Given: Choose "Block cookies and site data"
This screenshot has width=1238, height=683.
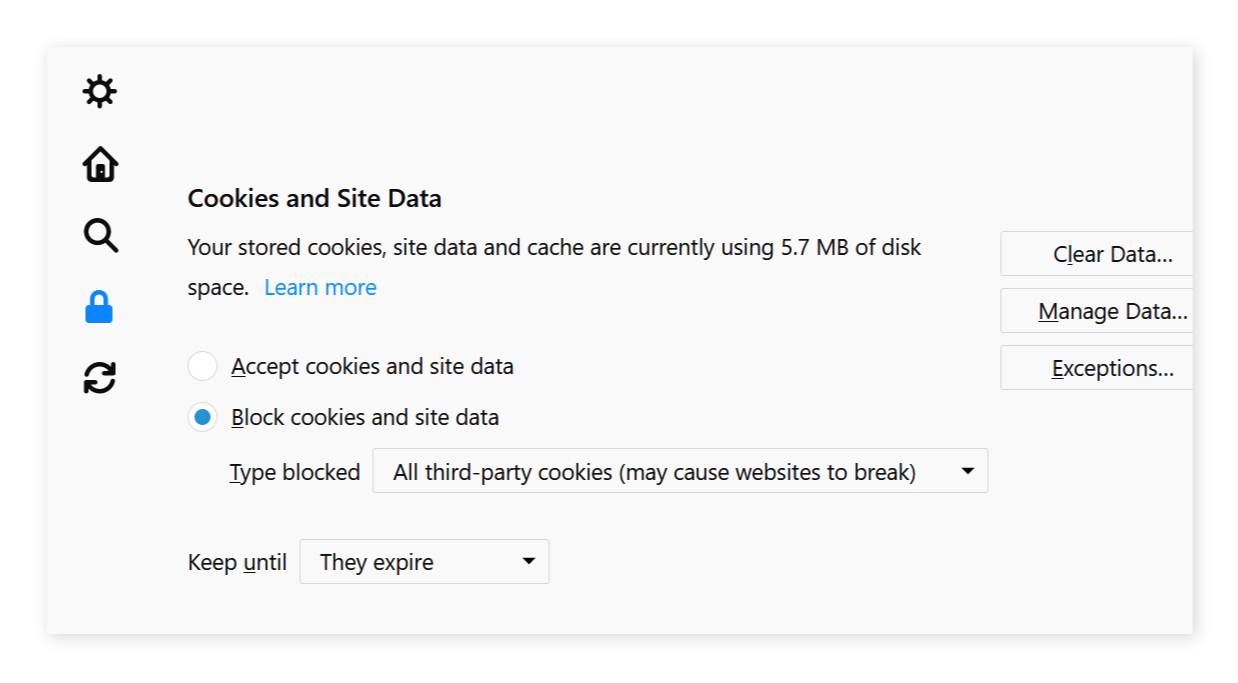Looking at the screenshot, I should tap(203, 417).
